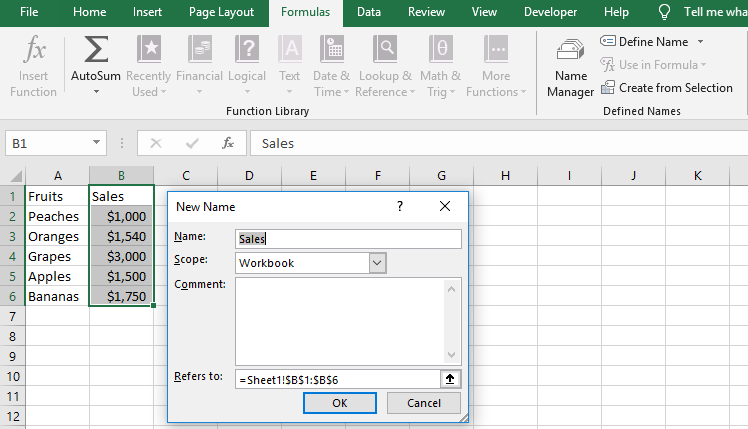The width and height of the screenshot is (748, 429).
Task: Cancel the New Name dialog
Action: pyautogui.click(x=423, y=402)
